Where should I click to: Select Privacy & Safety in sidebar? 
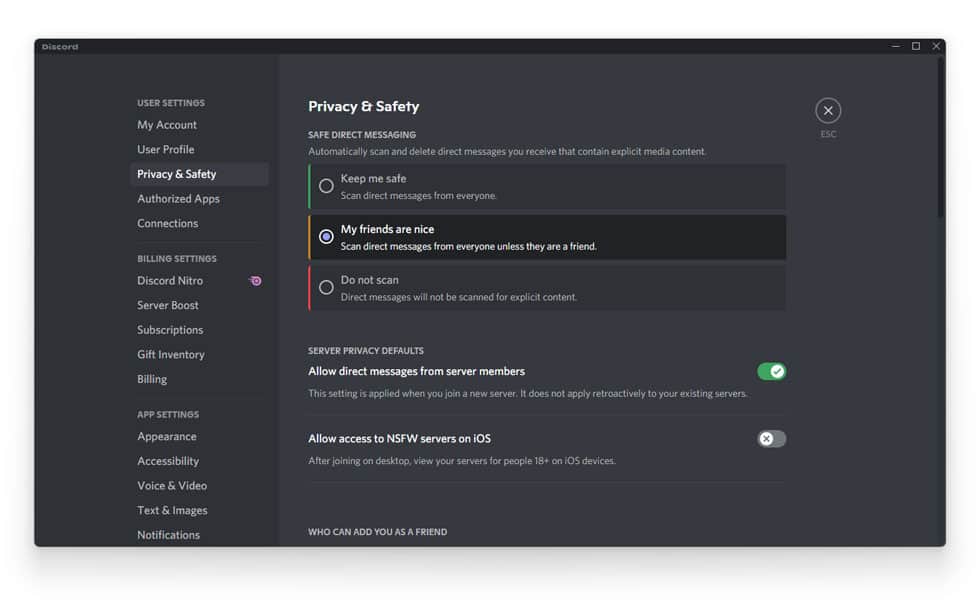pyautogui.click(x=199, y=174)
